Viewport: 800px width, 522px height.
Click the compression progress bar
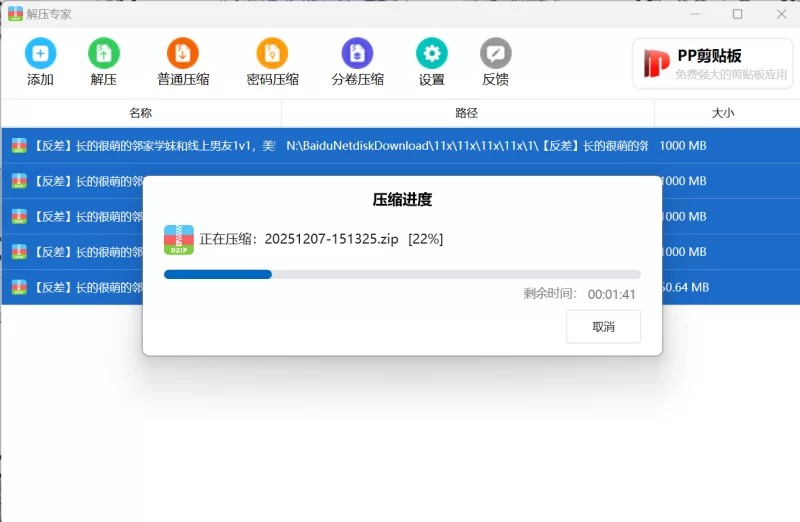tap(402, 274)
